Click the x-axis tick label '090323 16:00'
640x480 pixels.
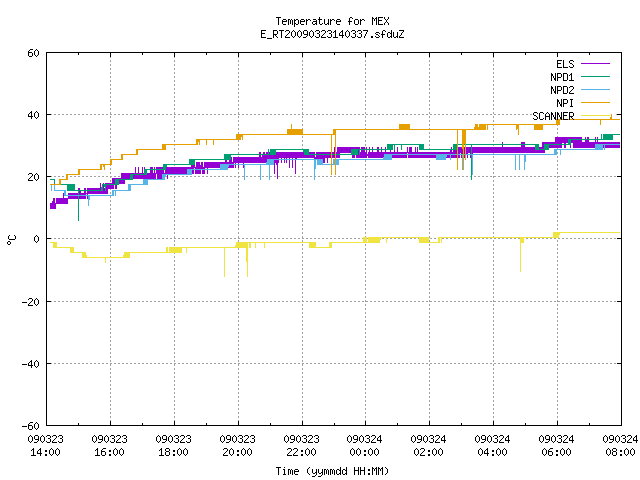click(109, 446)
